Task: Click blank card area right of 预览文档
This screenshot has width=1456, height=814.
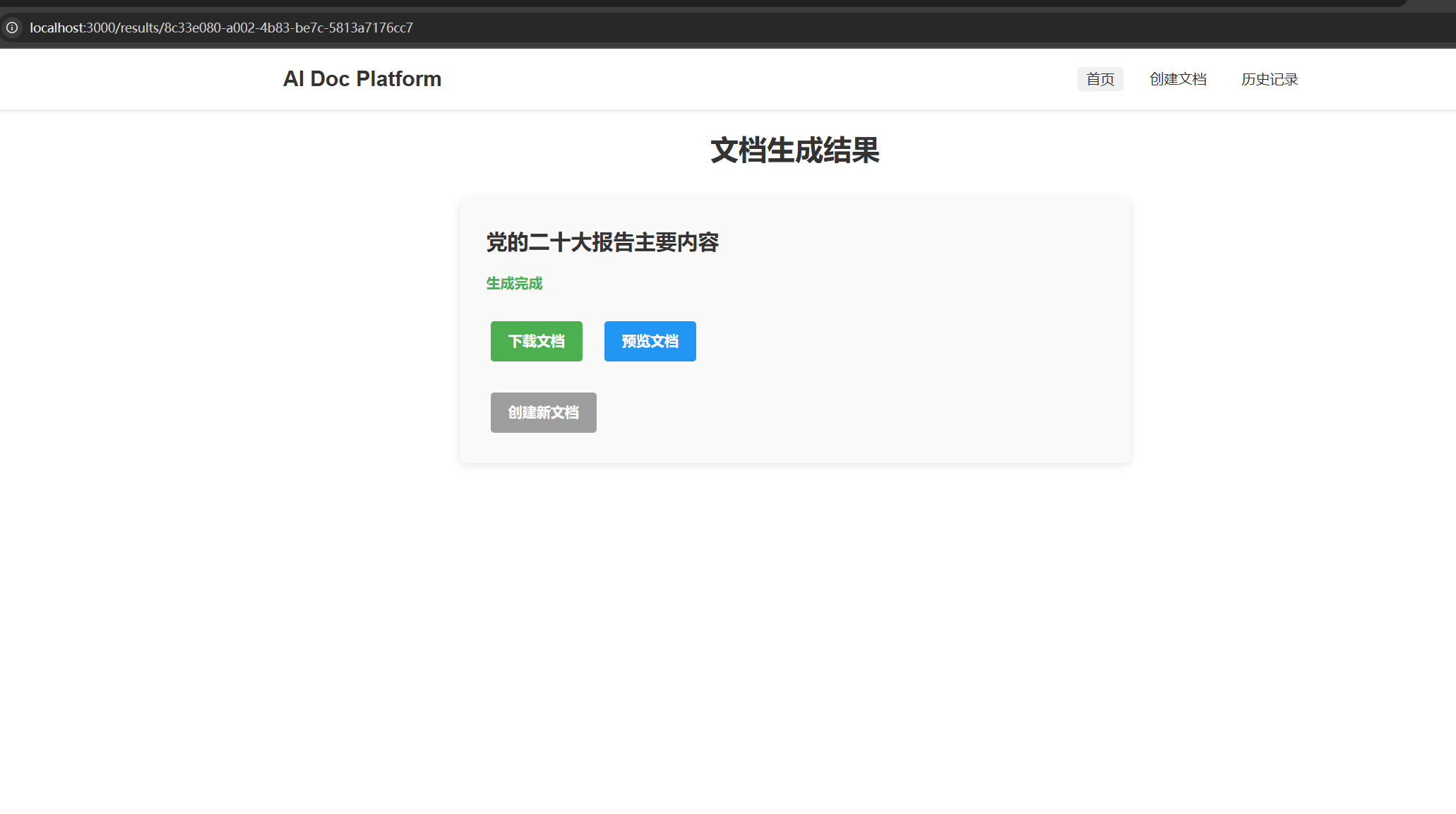Action: (x=883, y=342)
